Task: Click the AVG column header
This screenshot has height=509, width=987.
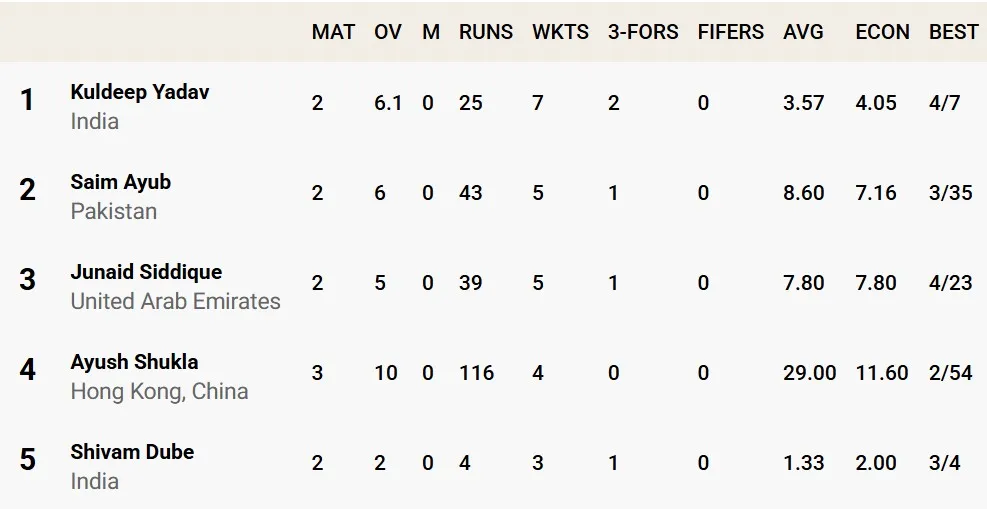Action: (803, 32)
